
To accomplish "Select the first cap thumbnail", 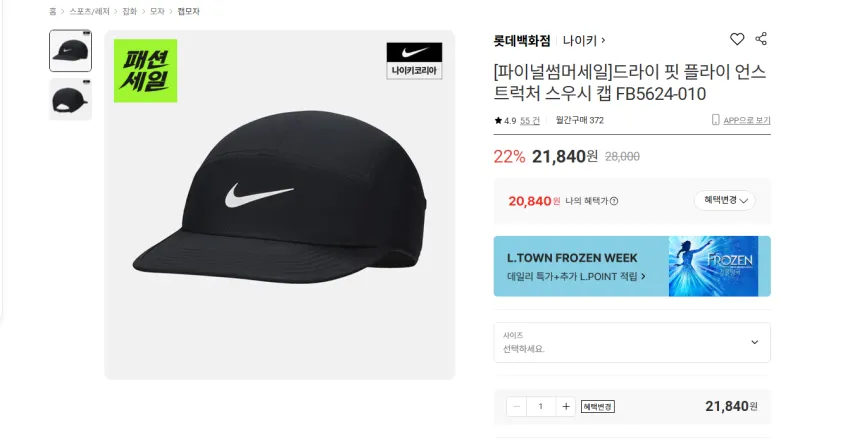I will click(70, 51).
